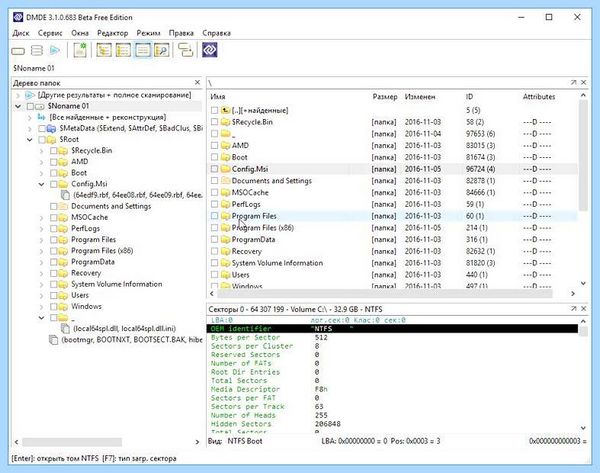Click the select disk toolbar icon
This screenshot has width=600, height=473.
pyautogui.click(x=18, y=51)
